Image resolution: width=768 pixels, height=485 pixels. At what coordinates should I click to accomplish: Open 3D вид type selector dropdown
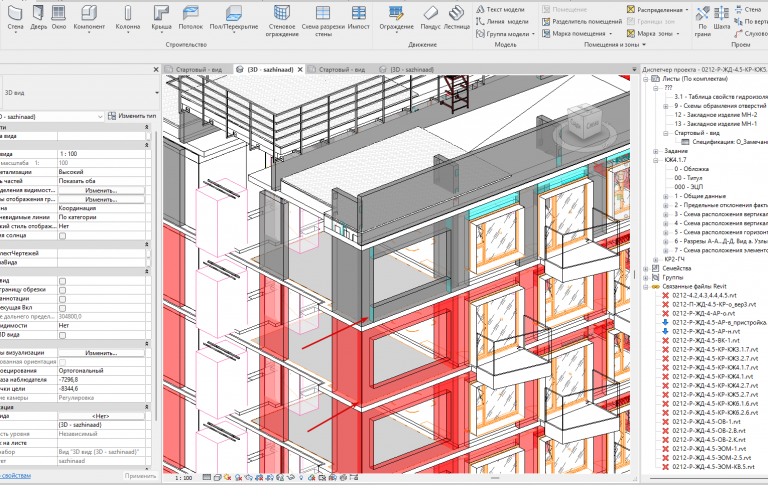tap(157, 93)
